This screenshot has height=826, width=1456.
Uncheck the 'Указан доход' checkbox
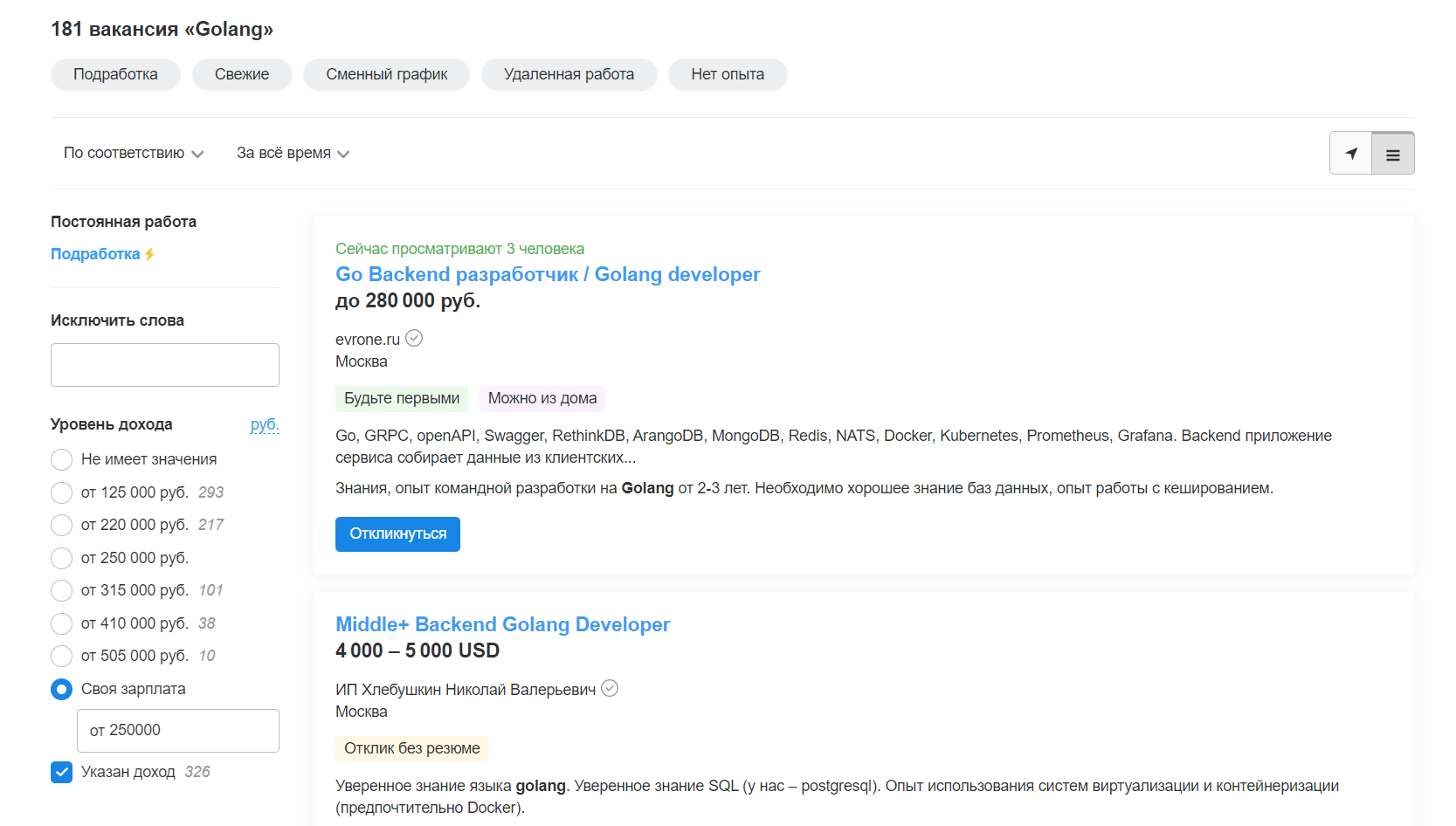coord(61,772)
